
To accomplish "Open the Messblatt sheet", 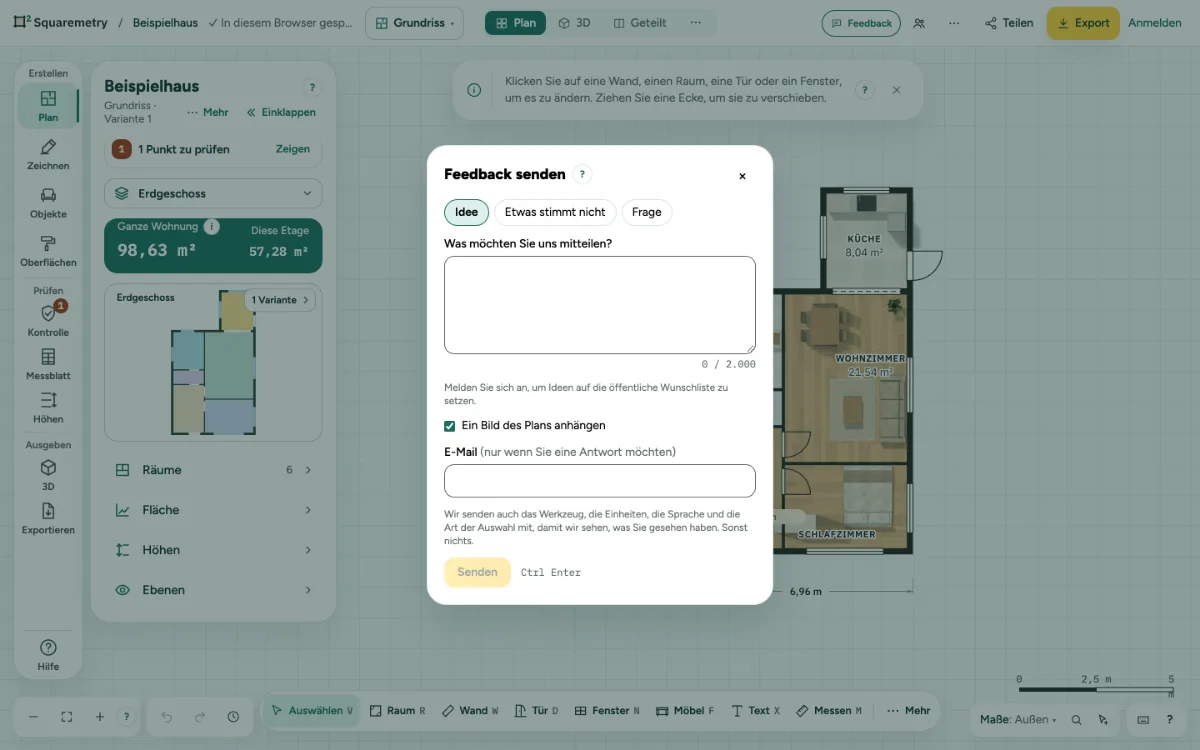I will (48, 365).
